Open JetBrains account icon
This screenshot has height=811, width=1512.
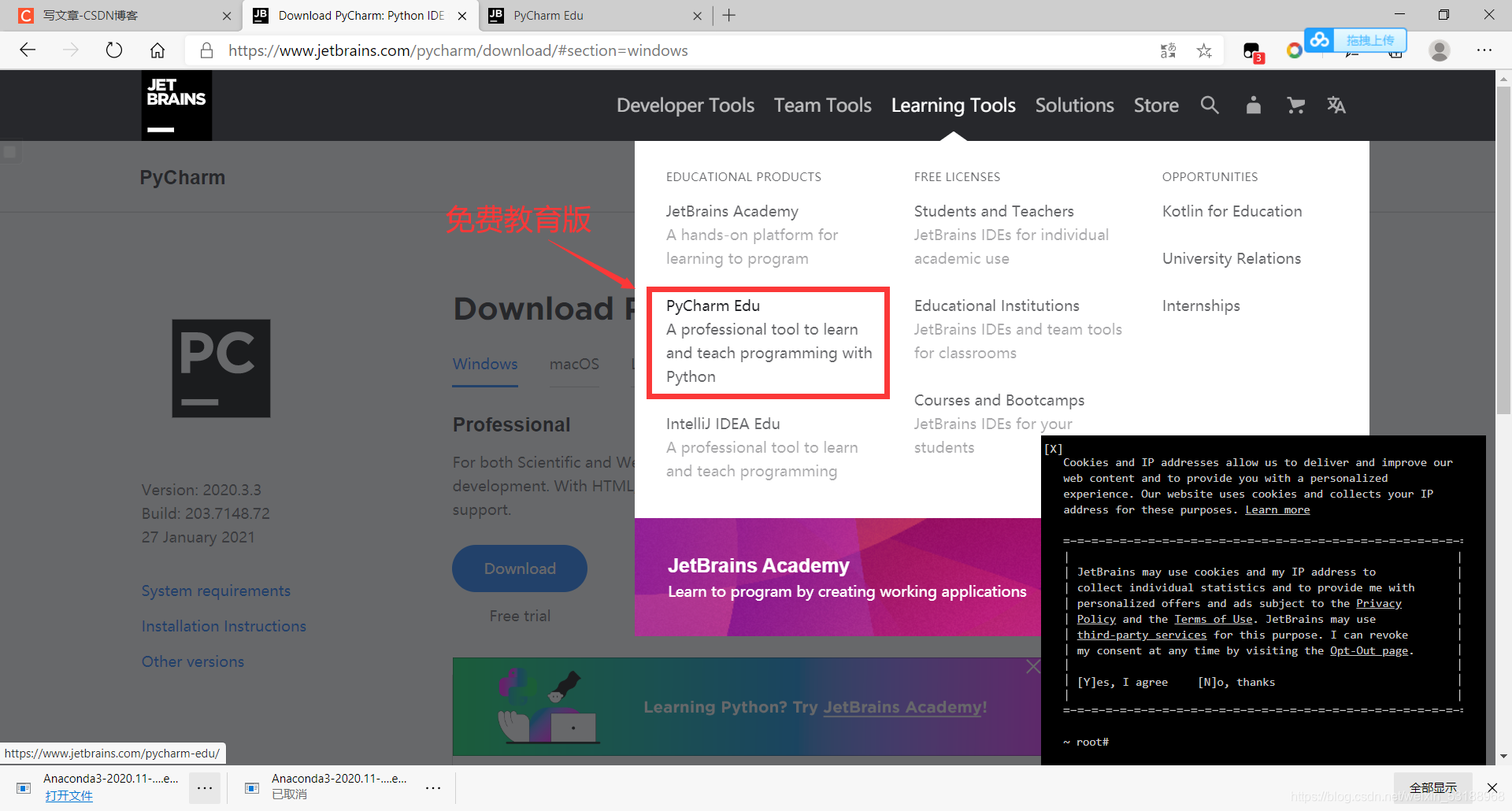[1254, 105]
